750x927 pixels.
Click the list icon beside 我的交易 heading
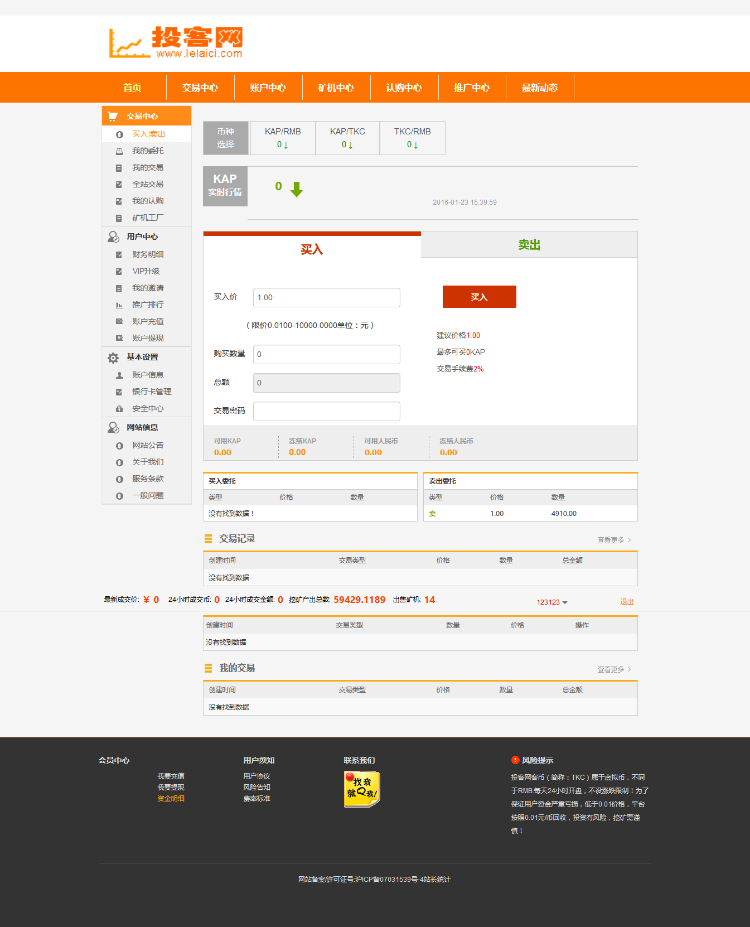[208, 668]
